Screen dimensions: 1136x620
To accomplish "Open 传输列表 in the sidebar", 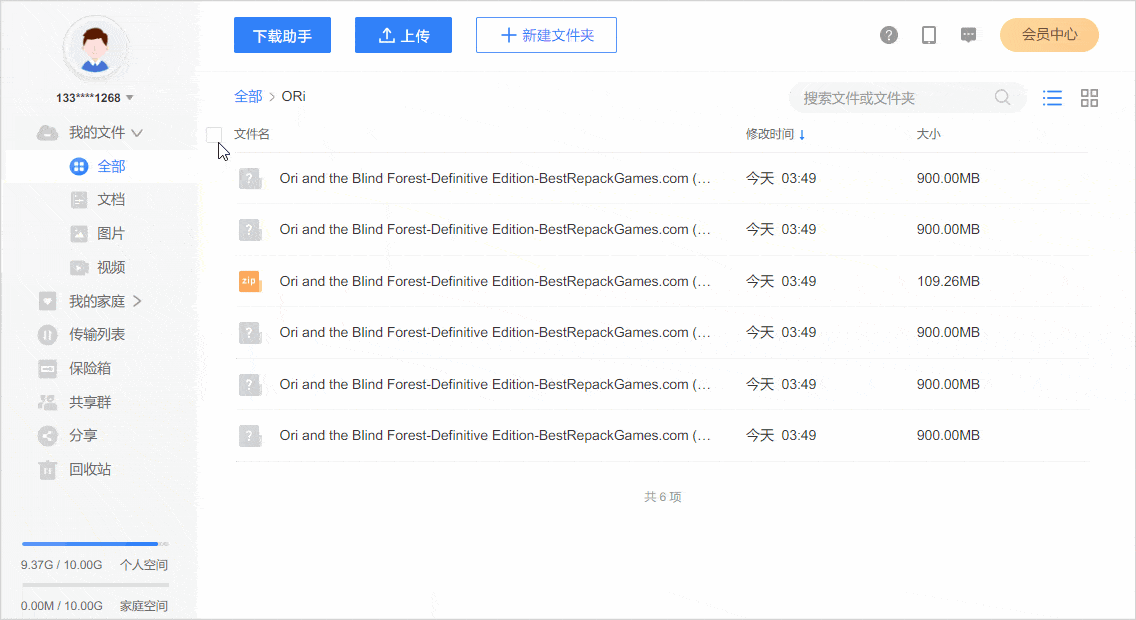I will (x=96, y=335).
